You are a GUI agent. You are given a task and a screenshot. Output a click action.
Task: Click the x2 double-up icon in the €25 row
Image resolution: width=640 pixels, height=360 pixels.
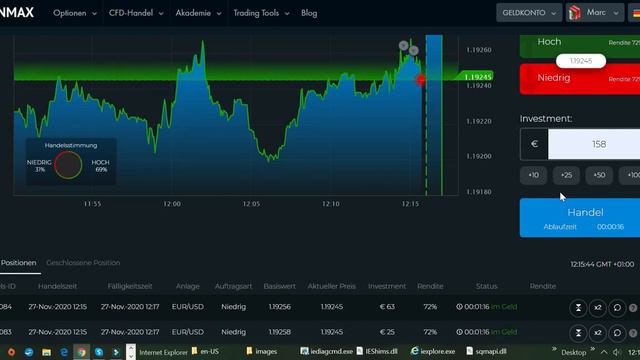598,333
